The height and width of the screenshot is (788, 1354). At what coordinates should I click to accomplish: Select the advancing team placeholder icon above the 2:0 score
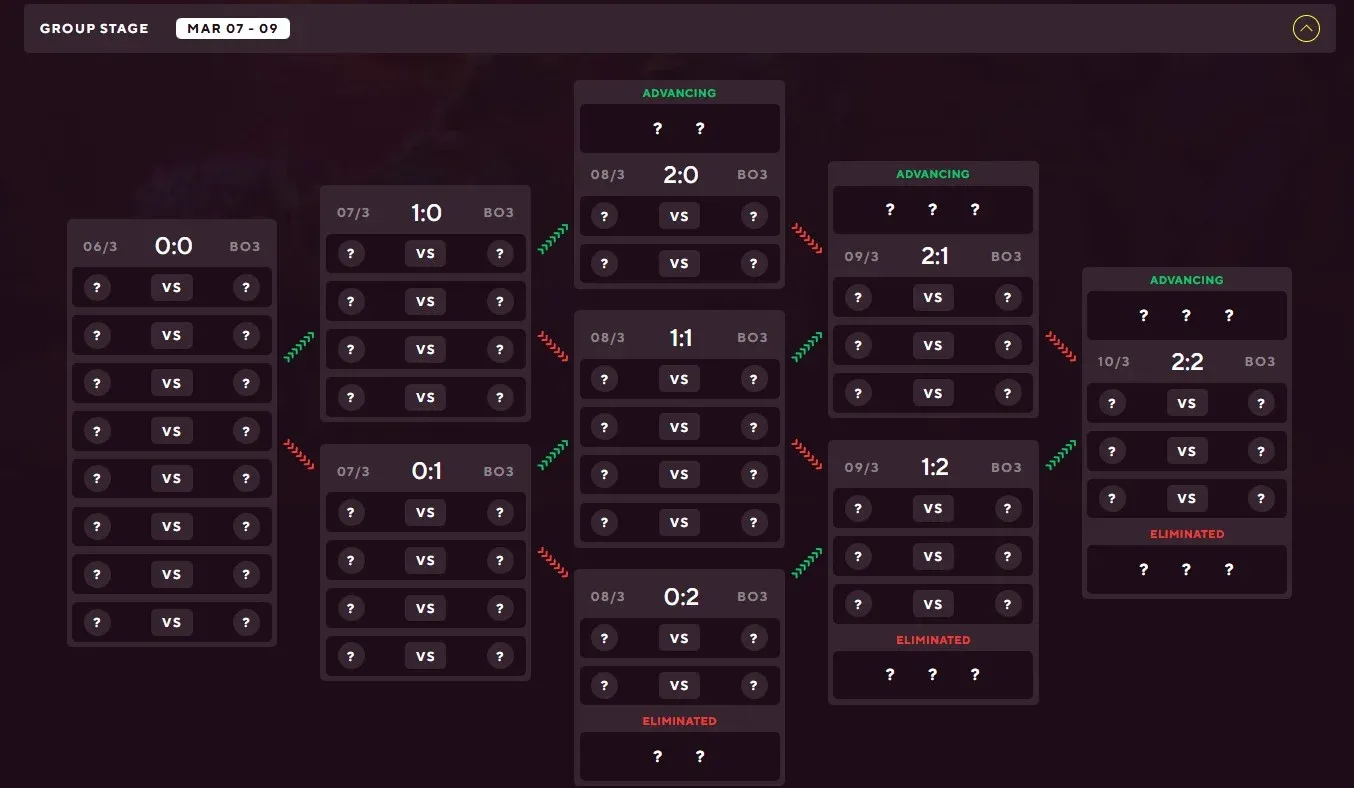click(657, 128)
